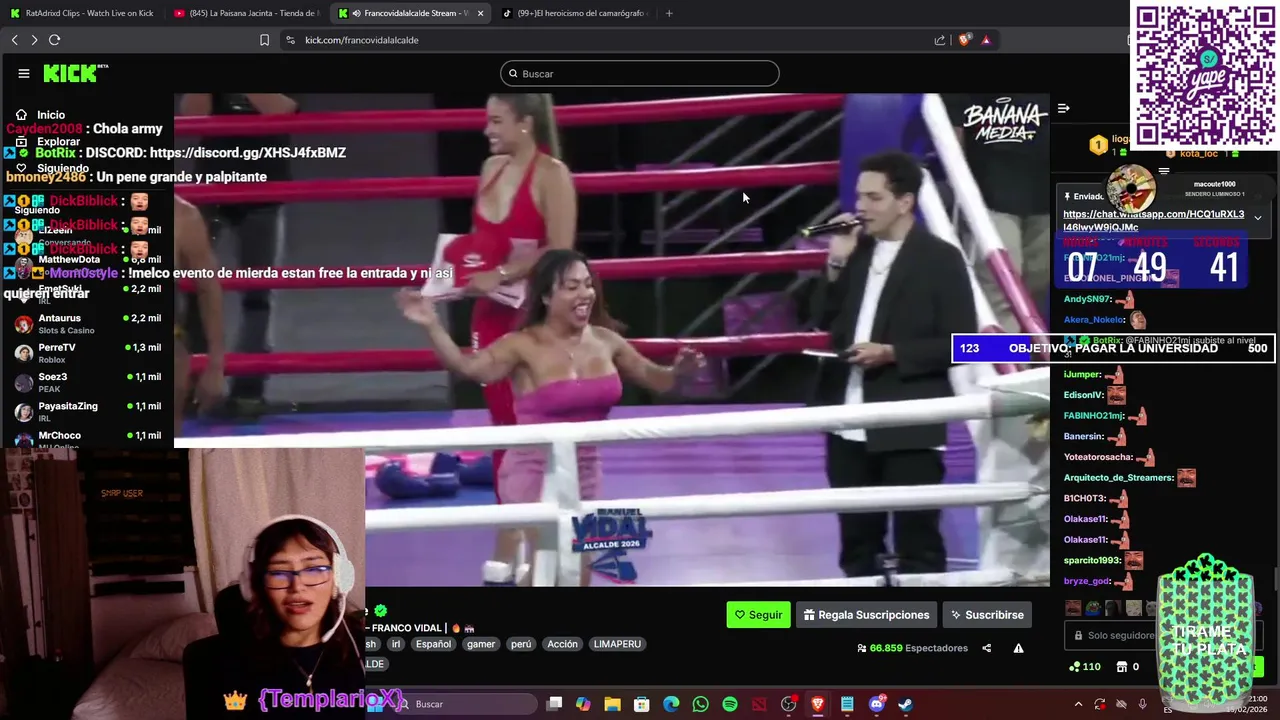Image resolution: width=1280 pixels, height=720 pixels.
Task: Report stream with the warning icon
Action: [1018, 648]
